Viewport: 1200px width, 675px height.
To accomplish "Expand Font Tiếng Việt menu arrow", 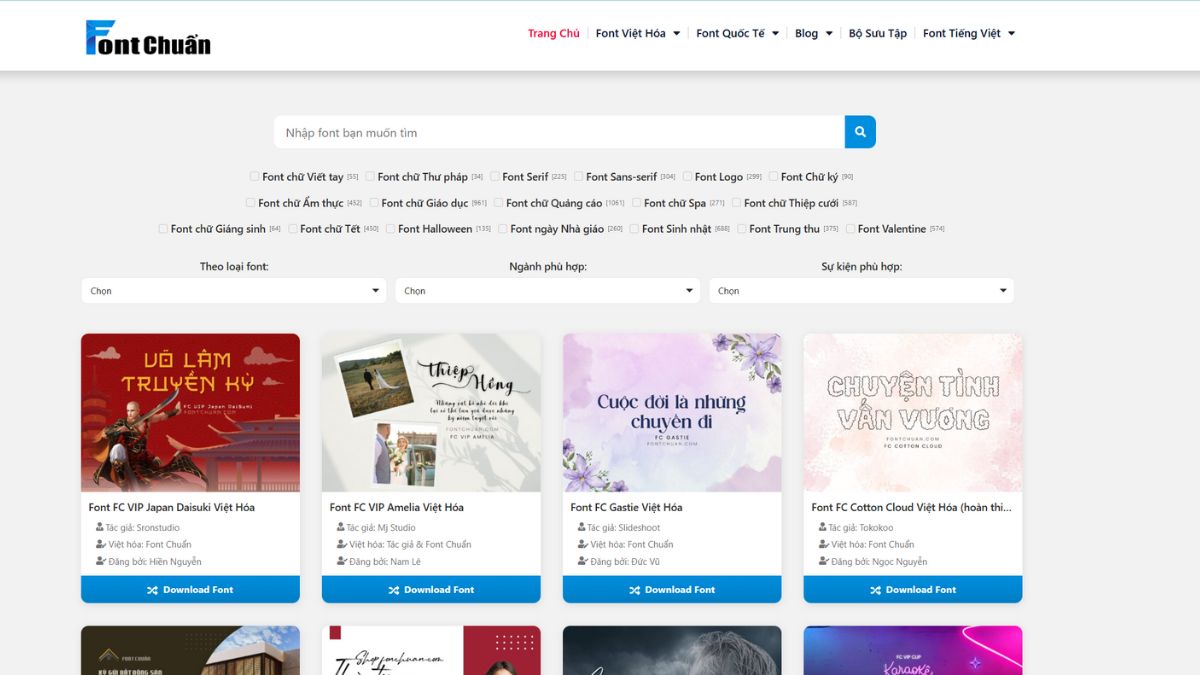I will [x=1011, y=34].
